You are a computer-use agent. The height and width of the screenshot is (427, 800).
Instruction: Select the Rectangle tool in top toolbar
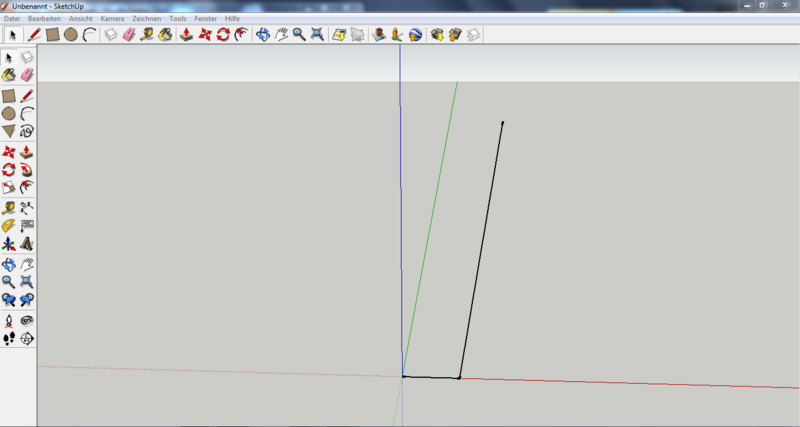coord(53,34)
